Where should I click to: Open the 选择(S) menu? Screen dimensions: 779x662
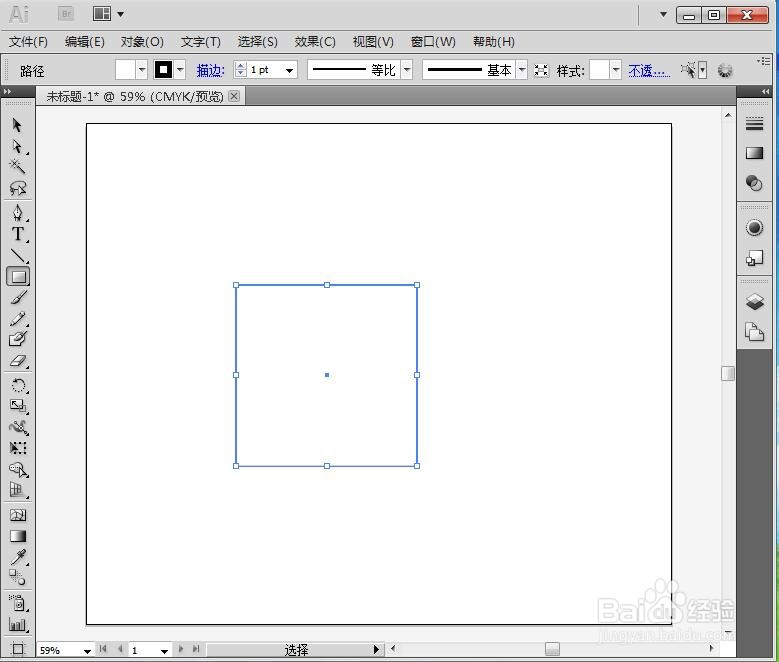tap(257, 42)
